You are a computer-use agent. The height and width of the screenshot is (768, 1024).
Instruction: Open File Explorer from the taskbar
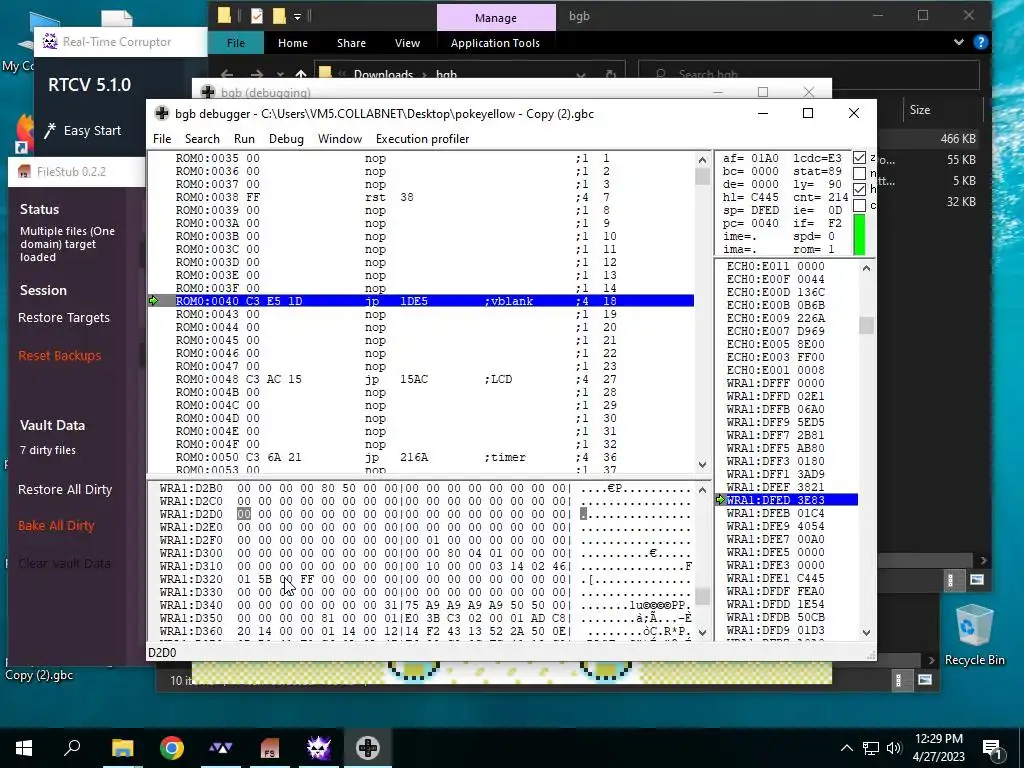[122, 748]
